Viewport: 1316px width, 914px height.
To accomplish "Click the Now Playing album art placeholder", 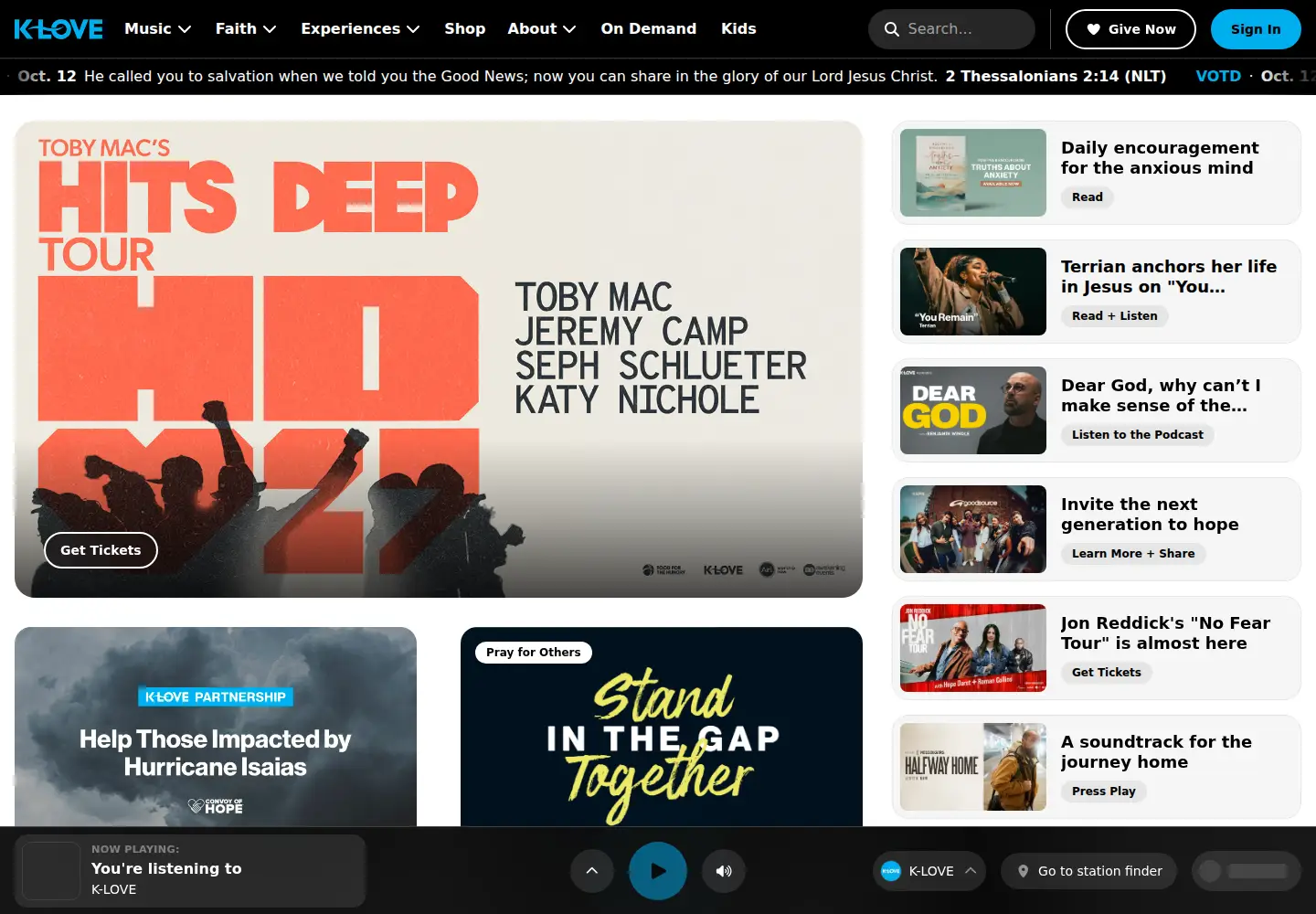I will [51, 871].
